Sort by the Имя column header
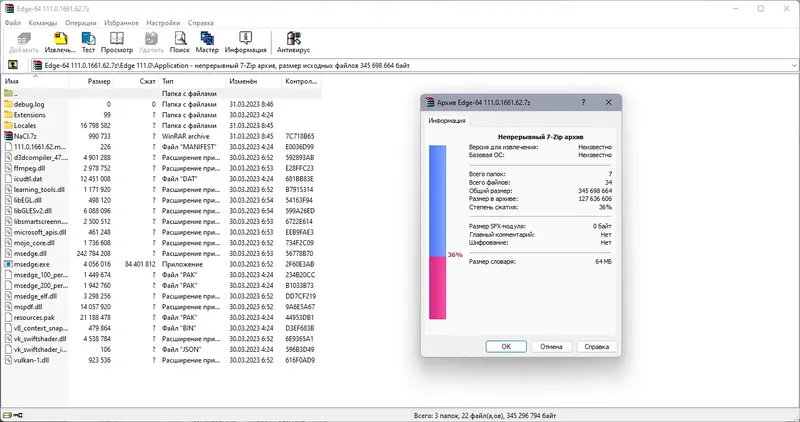The image size is (800, 422). point(35,81)
